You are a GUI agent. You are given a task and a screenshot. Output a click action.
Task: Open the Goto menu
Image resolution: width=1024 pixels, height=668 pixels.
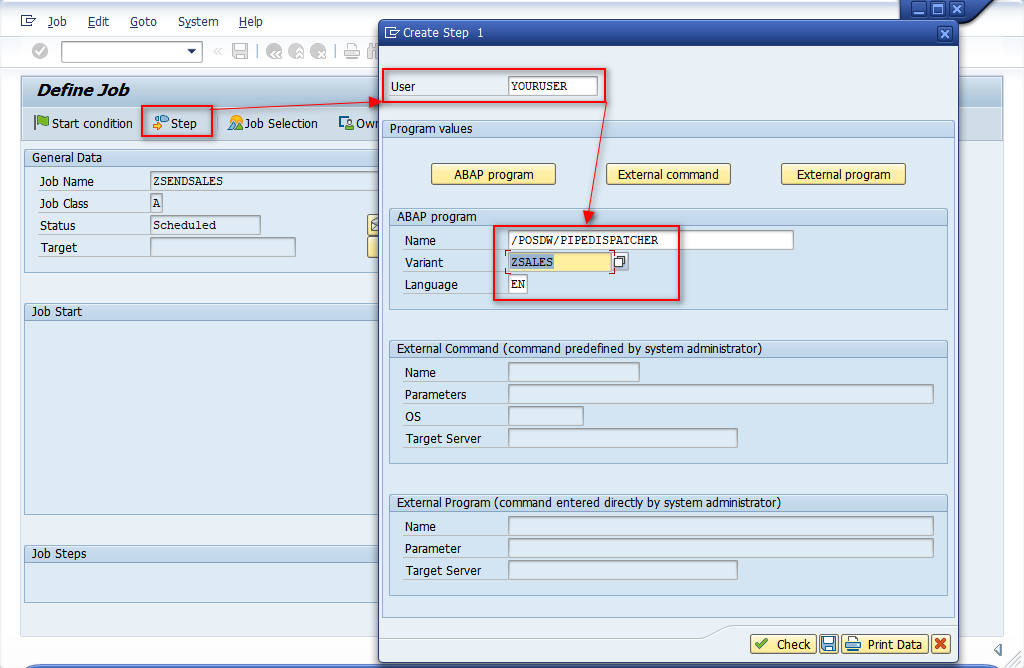pos(142,21)
